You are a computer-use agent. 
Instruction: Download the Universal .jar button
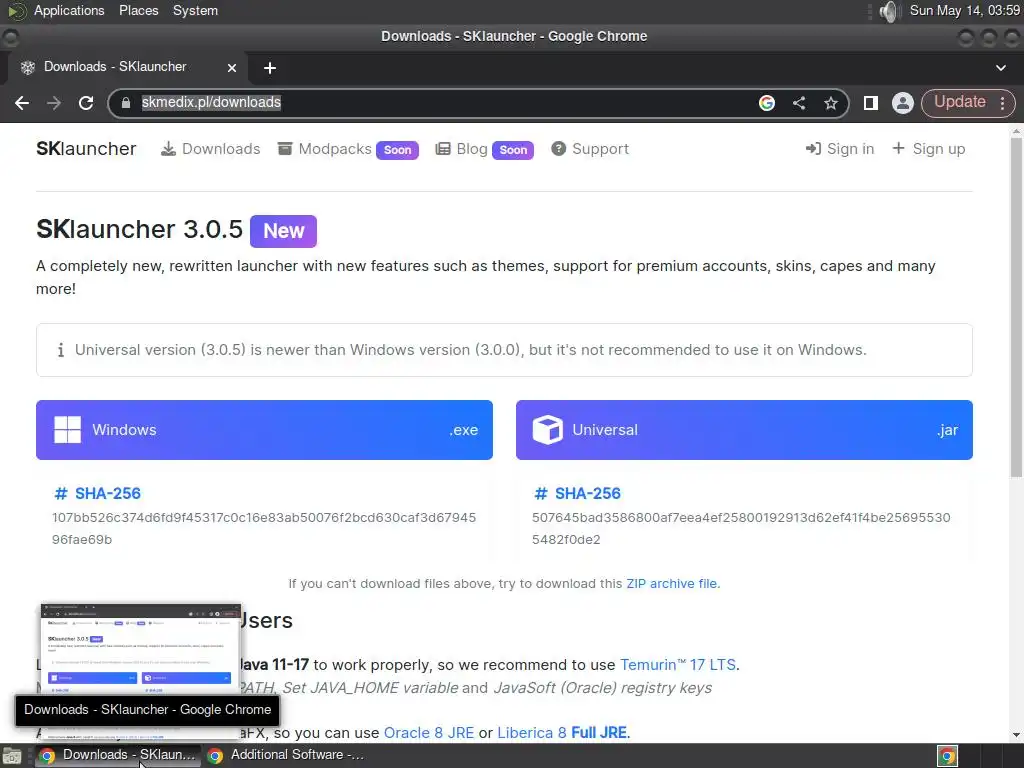(x=744, y=430)
